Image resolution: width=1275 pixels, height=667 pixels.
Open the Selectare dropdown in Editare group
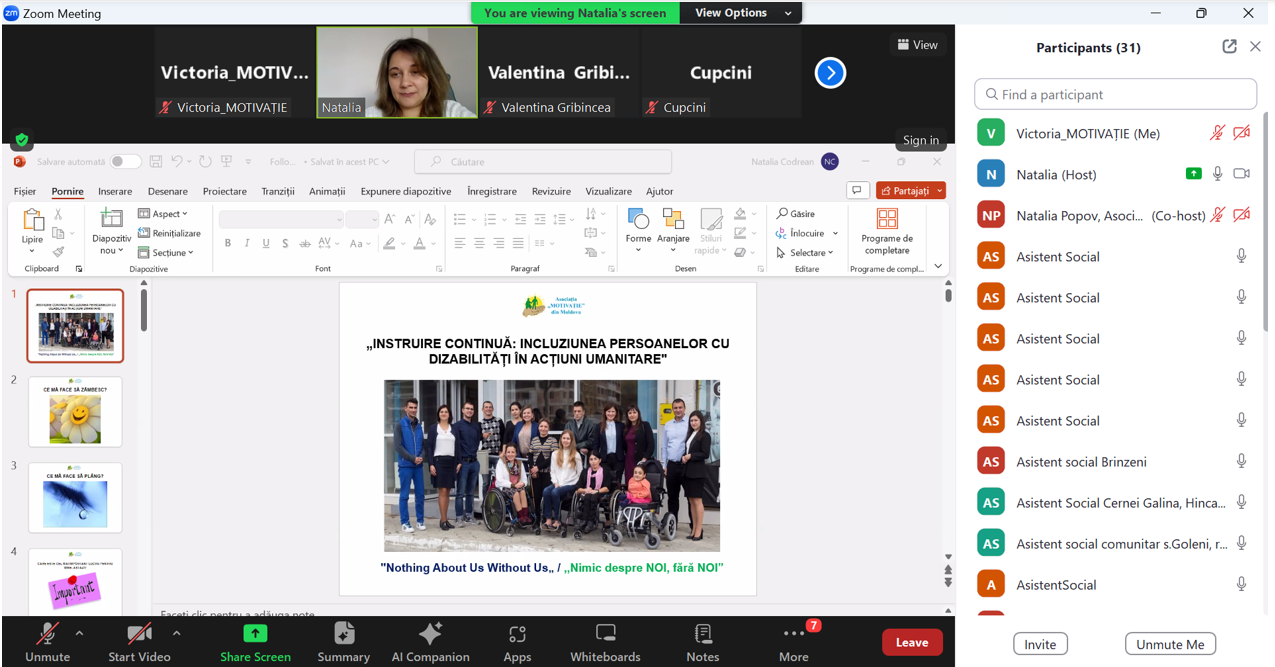806,253
